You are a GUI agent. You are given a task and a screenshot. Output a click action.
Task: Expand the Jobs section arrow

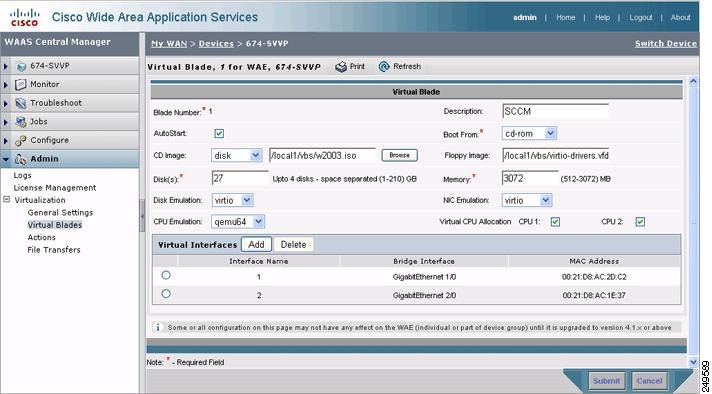coord(6,122)
